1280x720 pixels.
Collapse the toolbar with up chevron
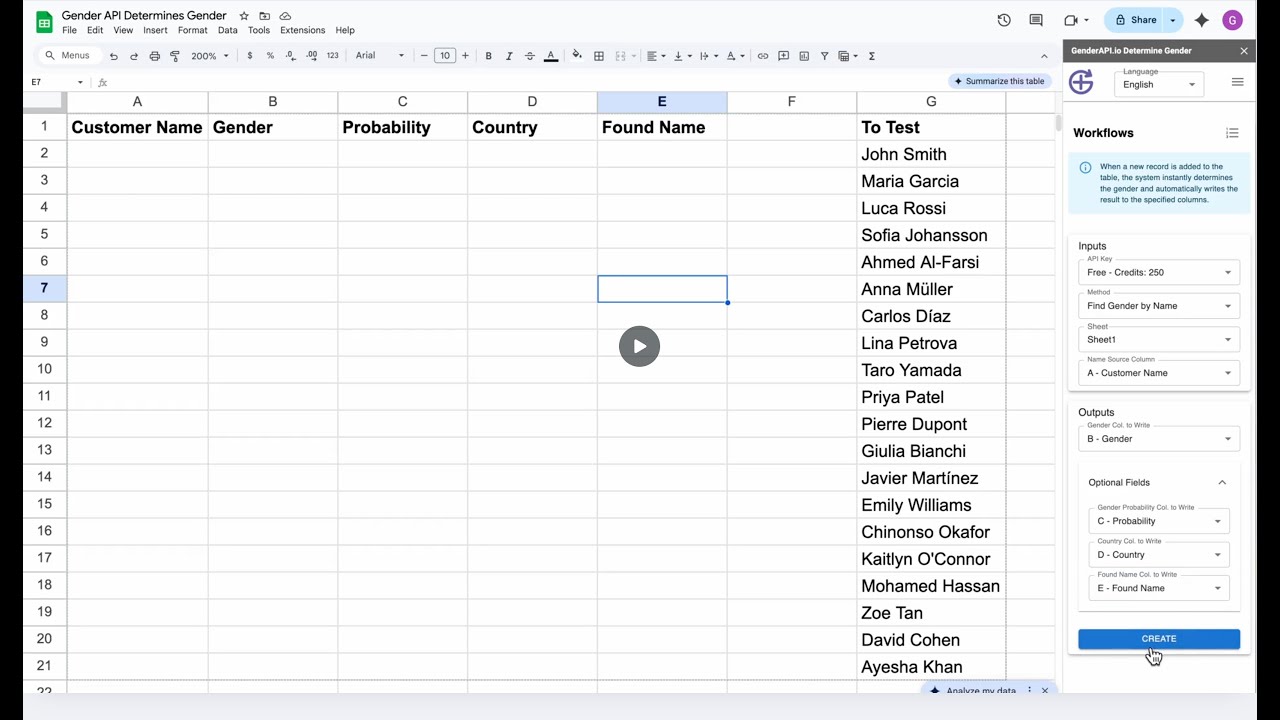[x=1044, y=56]
